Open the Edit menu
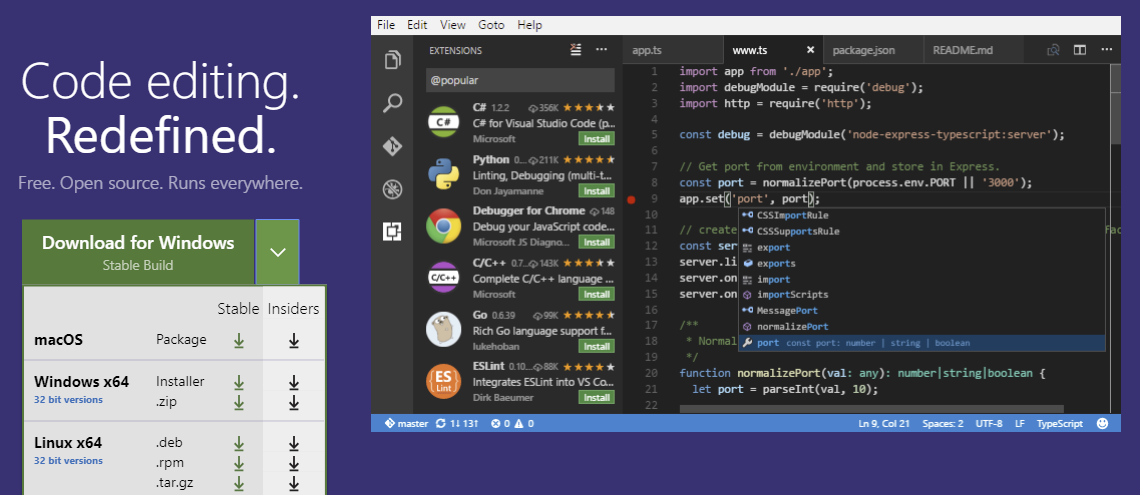1140x495 pixels. point(417,25)
